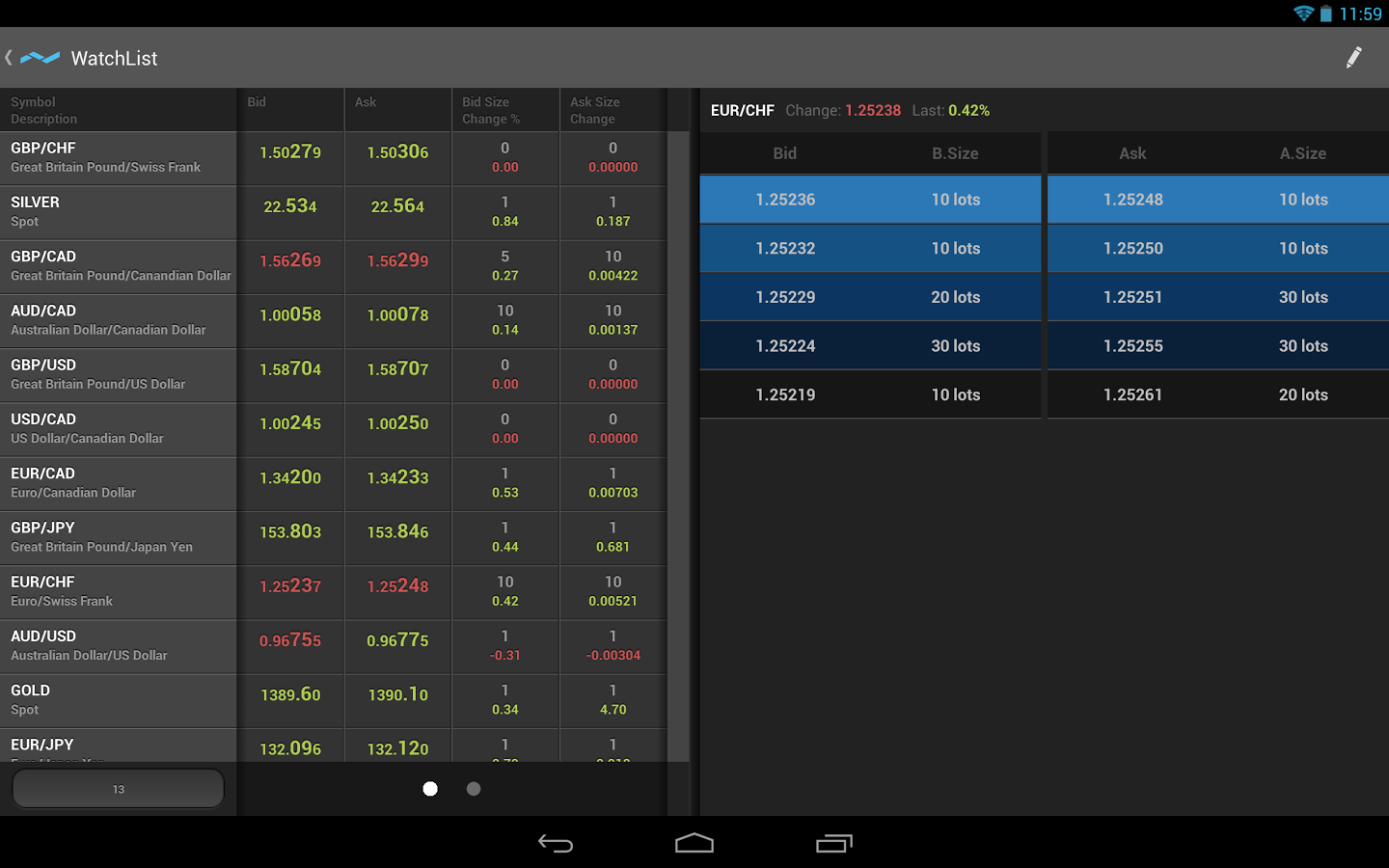Select depth ask 1.25248 for 10 lots
Screen dimensions: 1389x868
[x=1218, y=200]
